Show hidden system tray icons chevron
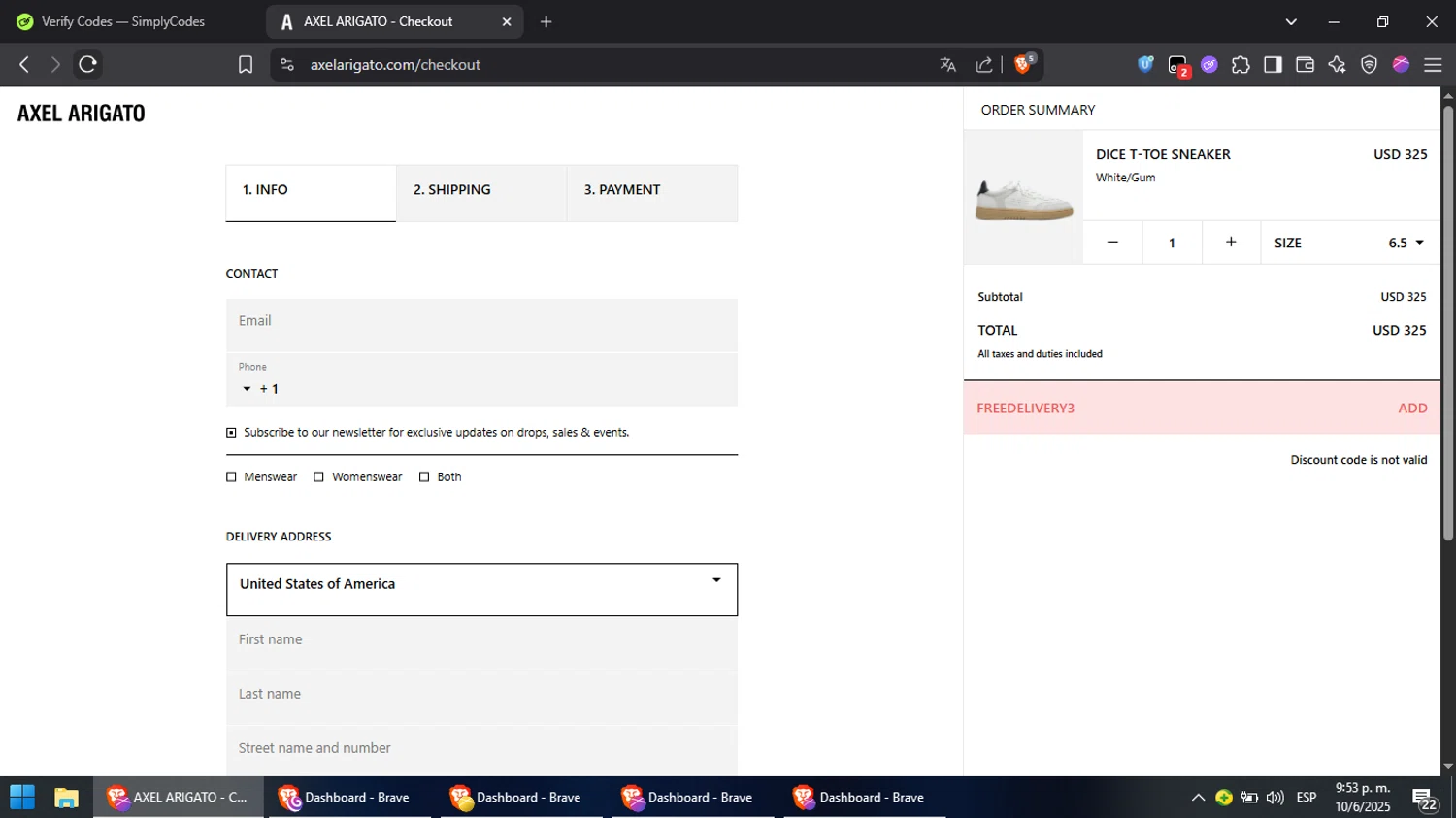This screenshot has height=818, width=1456. [1198, 798]
